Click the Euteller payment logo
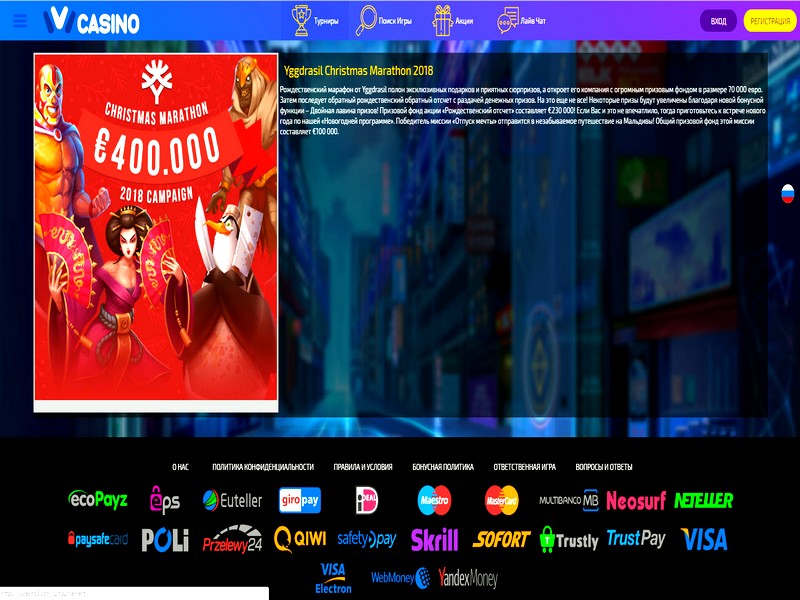The height and width of the screenshot is (600, 800). [x=232, y=501]
